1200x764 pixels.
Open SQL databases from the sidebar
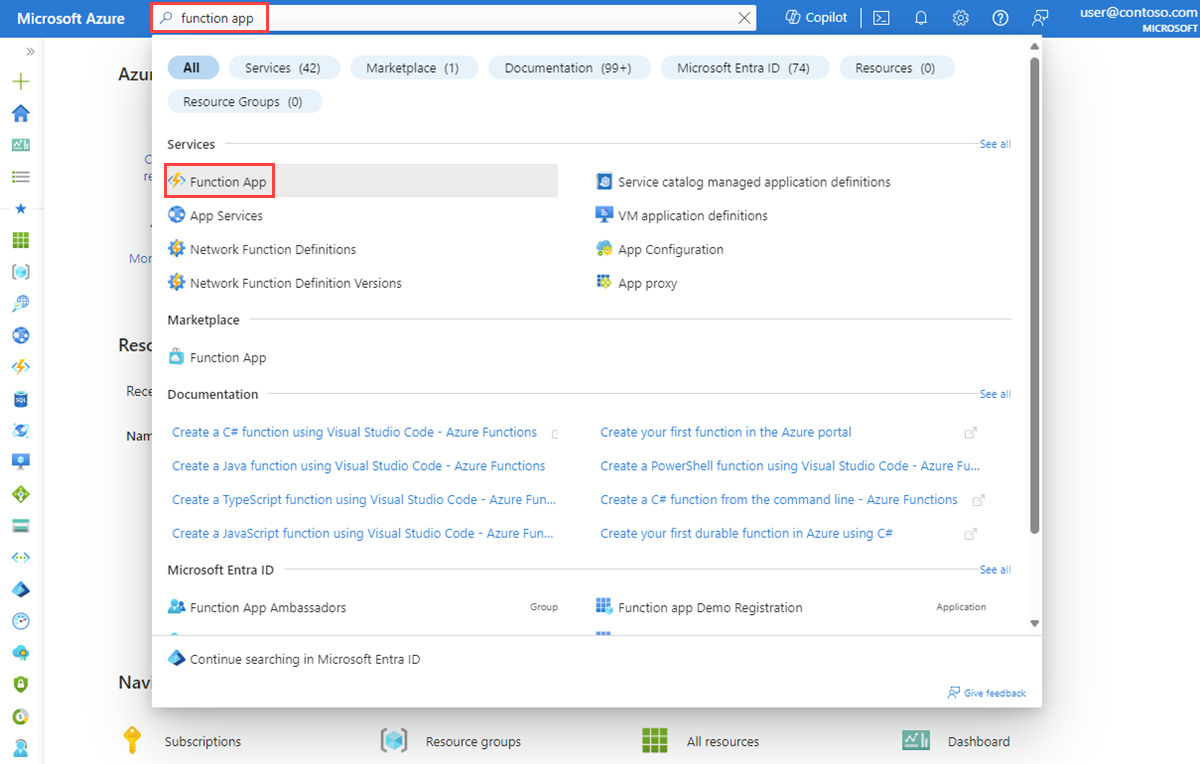point(20,399)
